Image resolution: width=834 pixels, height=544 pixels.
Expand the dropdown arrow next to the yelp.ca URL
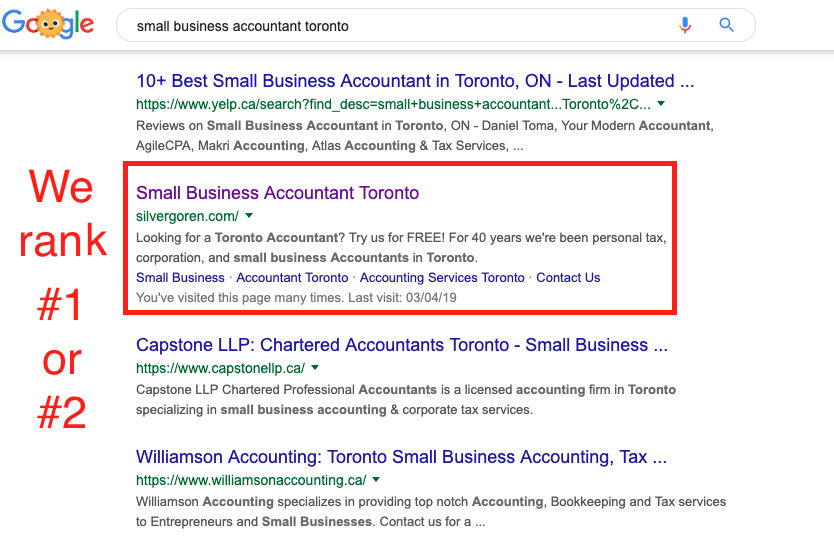661,104
